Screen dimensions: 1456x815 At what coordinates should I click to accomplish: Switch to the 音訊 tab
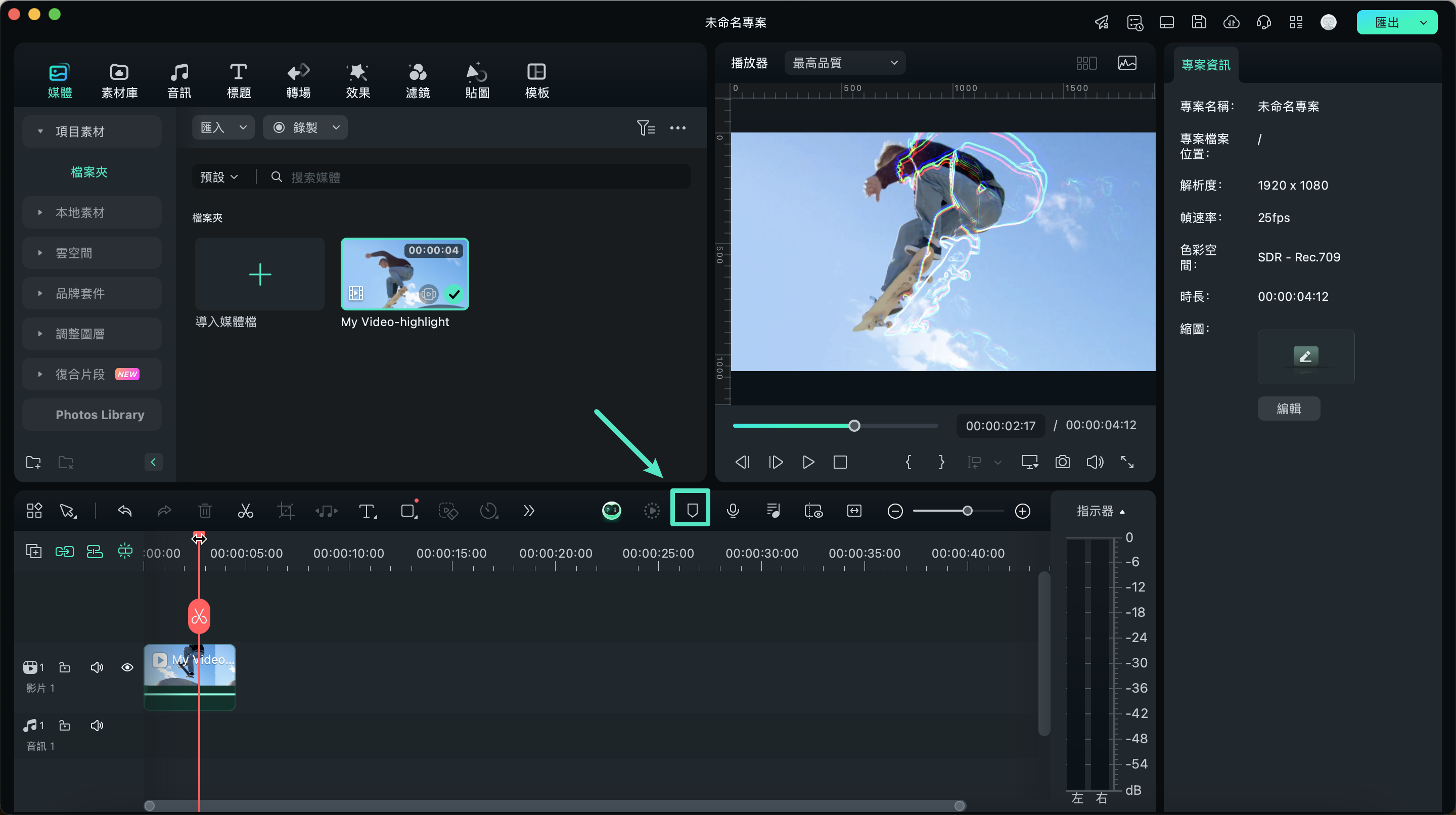coord(179,80)
